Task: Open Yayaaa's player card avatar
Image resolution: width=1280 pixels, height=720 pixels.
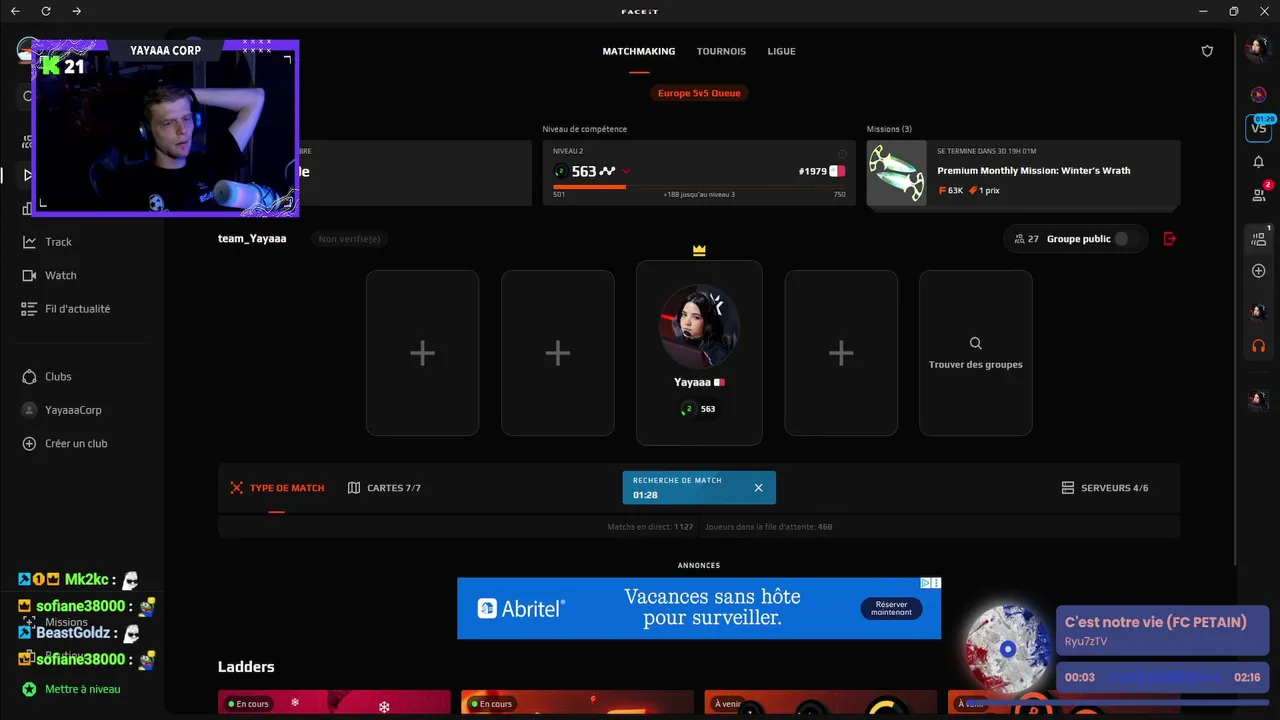Action: click(699, 326)
